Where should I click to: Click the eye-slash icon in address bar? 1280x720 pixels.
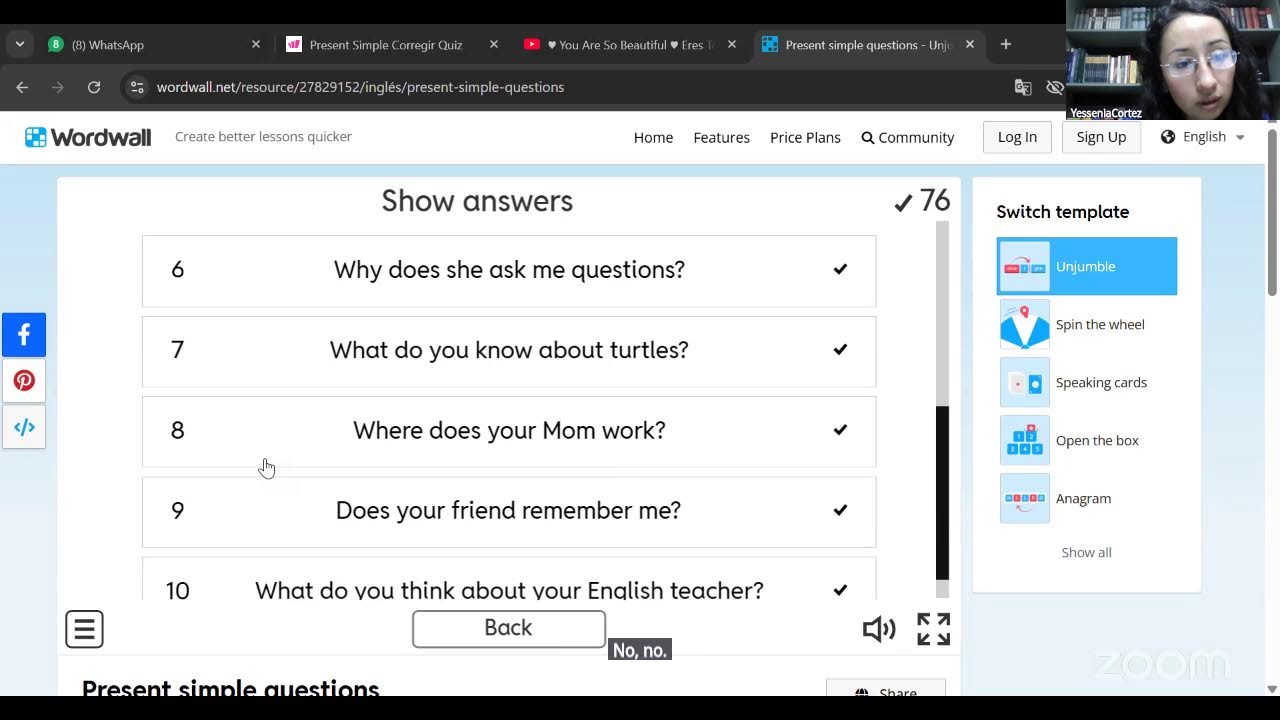click(1055, 87)
